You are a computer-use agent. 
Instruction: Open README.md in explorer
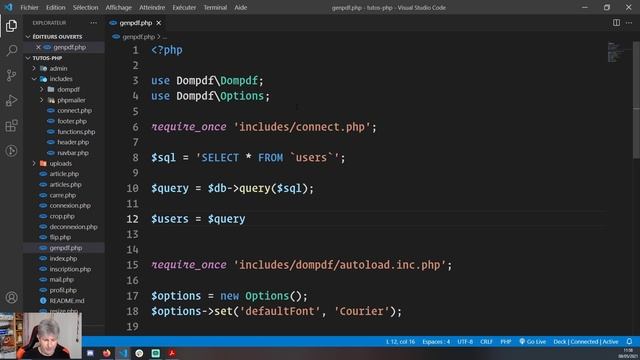(67, 301)
